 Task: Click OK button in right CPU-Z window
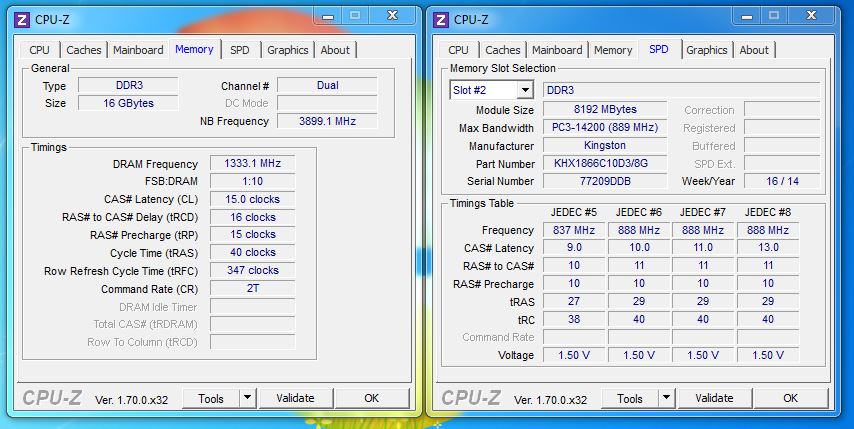point(790,399)
